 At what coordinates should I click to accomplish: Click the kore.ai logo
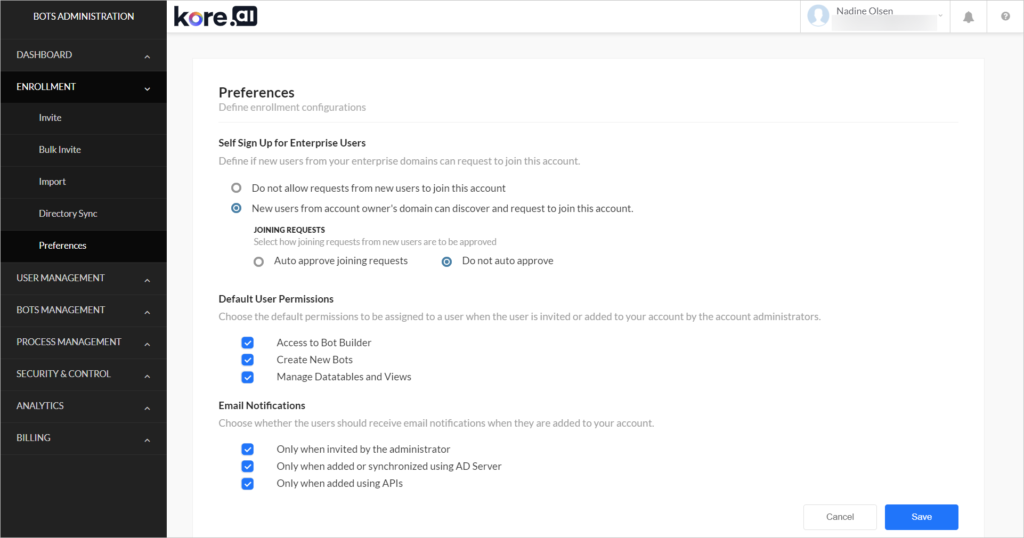216,16
